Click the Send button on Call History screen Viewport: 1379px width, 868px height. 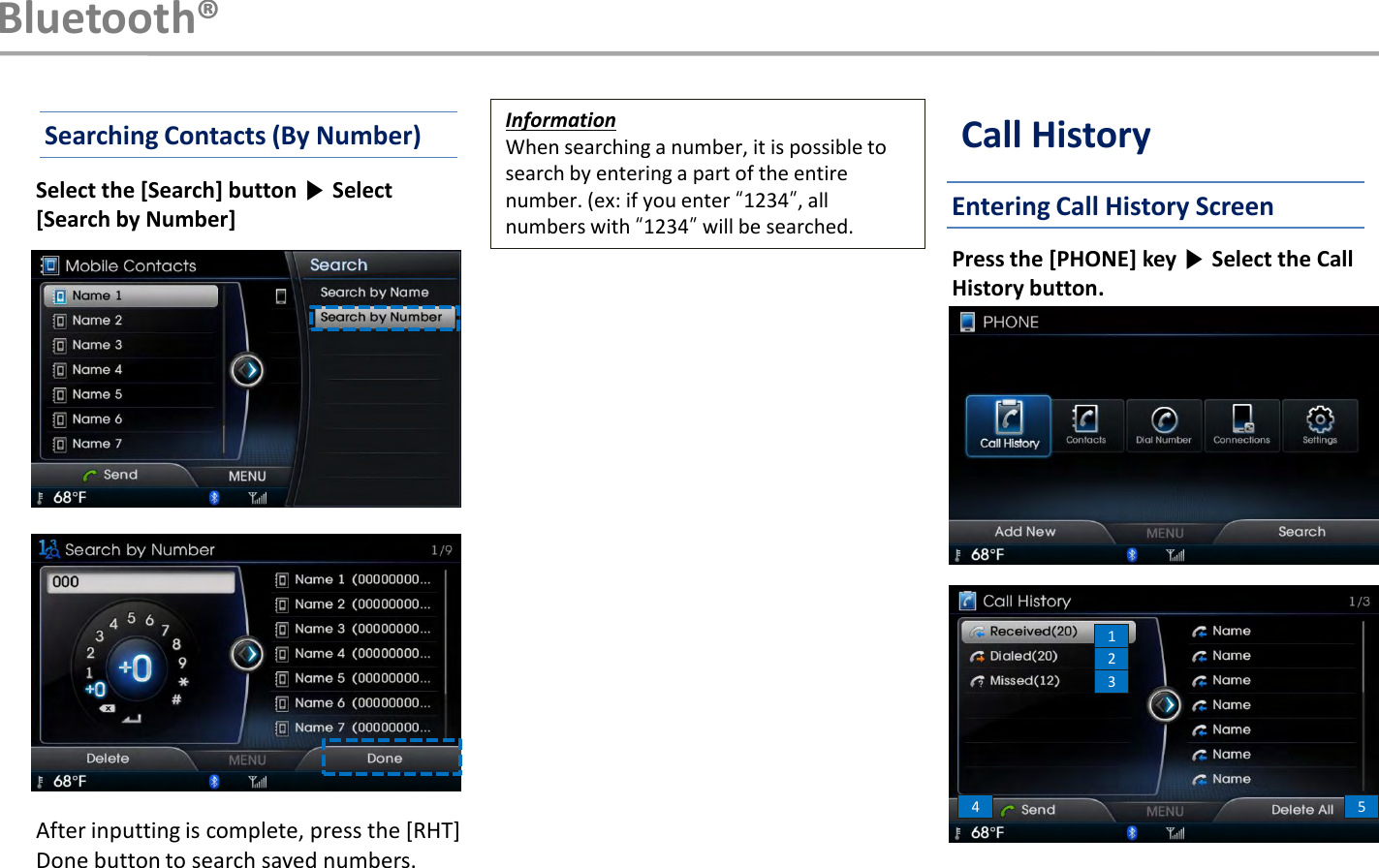[1027, 809]
